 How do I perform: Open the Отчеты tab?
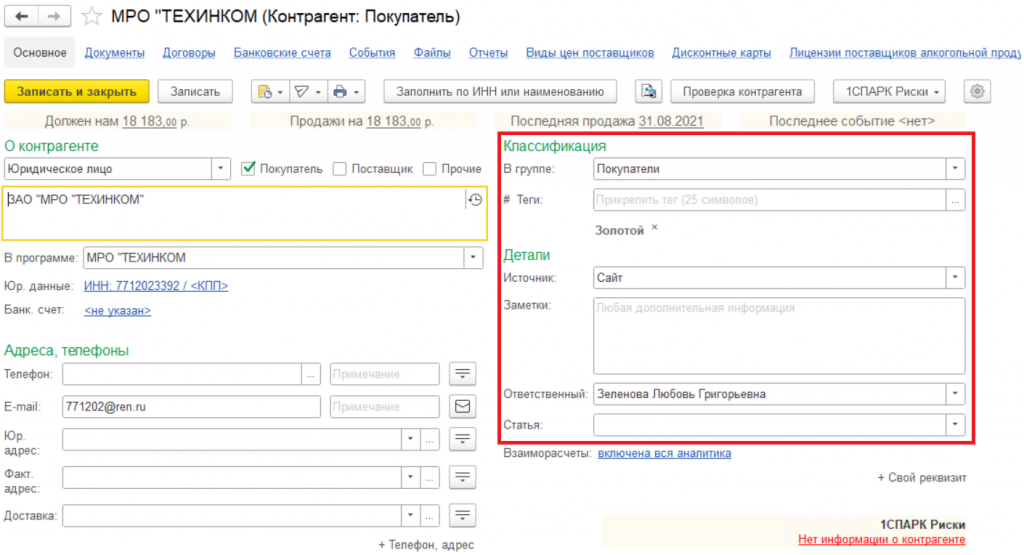click(488, 52)
